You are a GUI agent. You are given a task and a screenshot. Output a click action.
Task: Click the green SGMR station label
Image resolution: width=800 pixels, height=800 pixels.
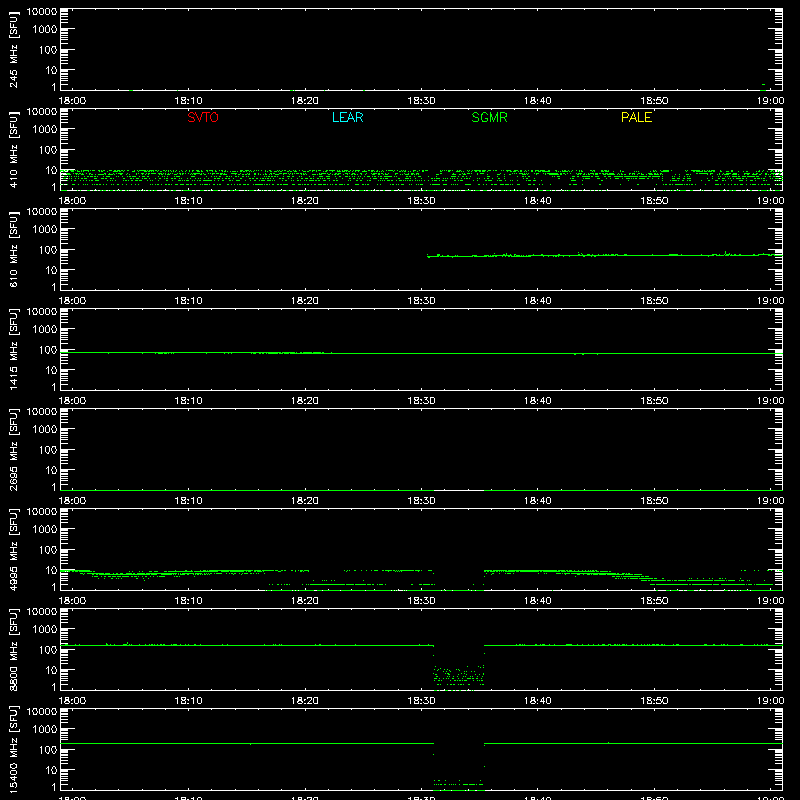coord(489,117)
